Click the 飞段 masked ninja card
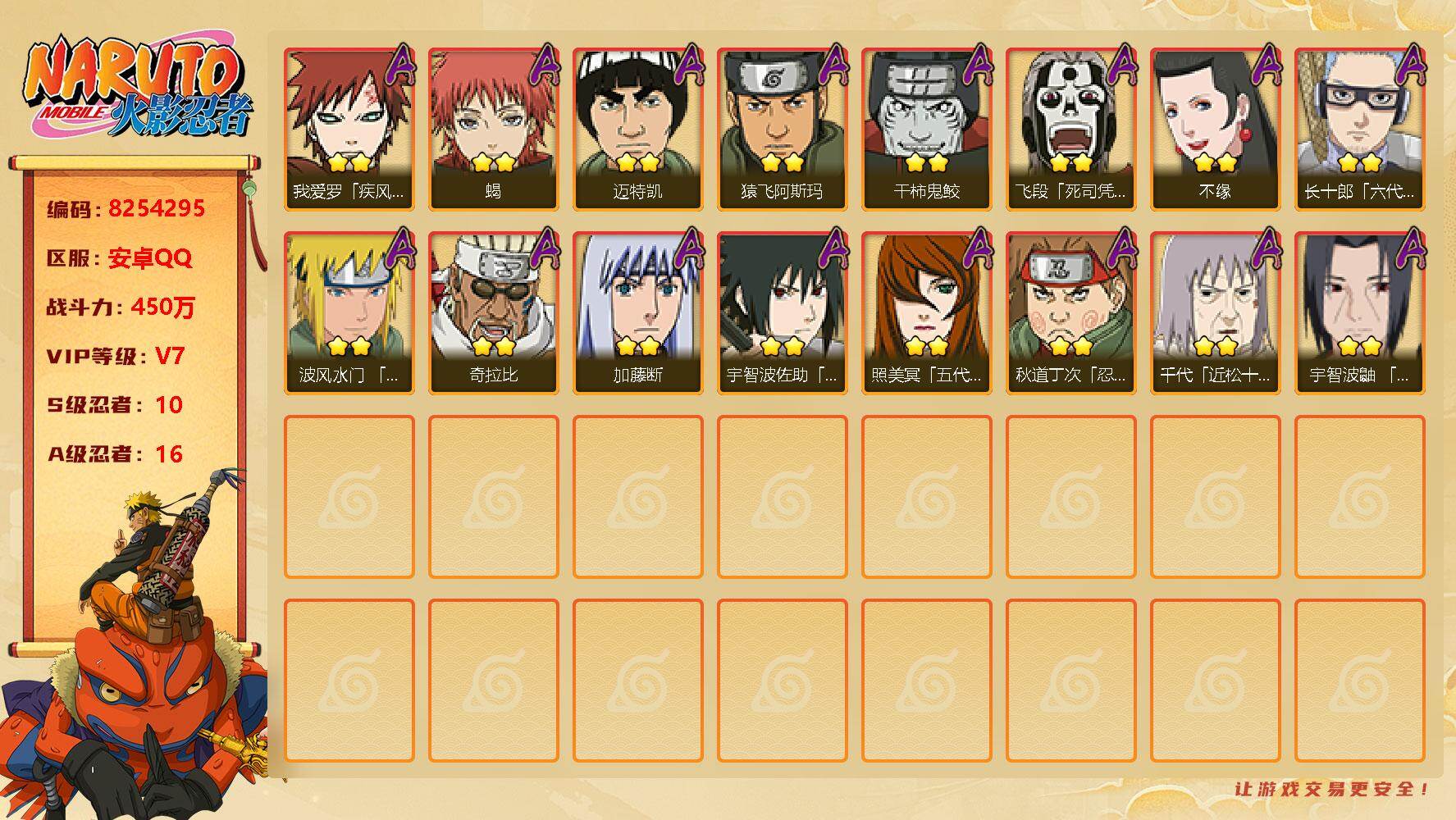 1071,129
